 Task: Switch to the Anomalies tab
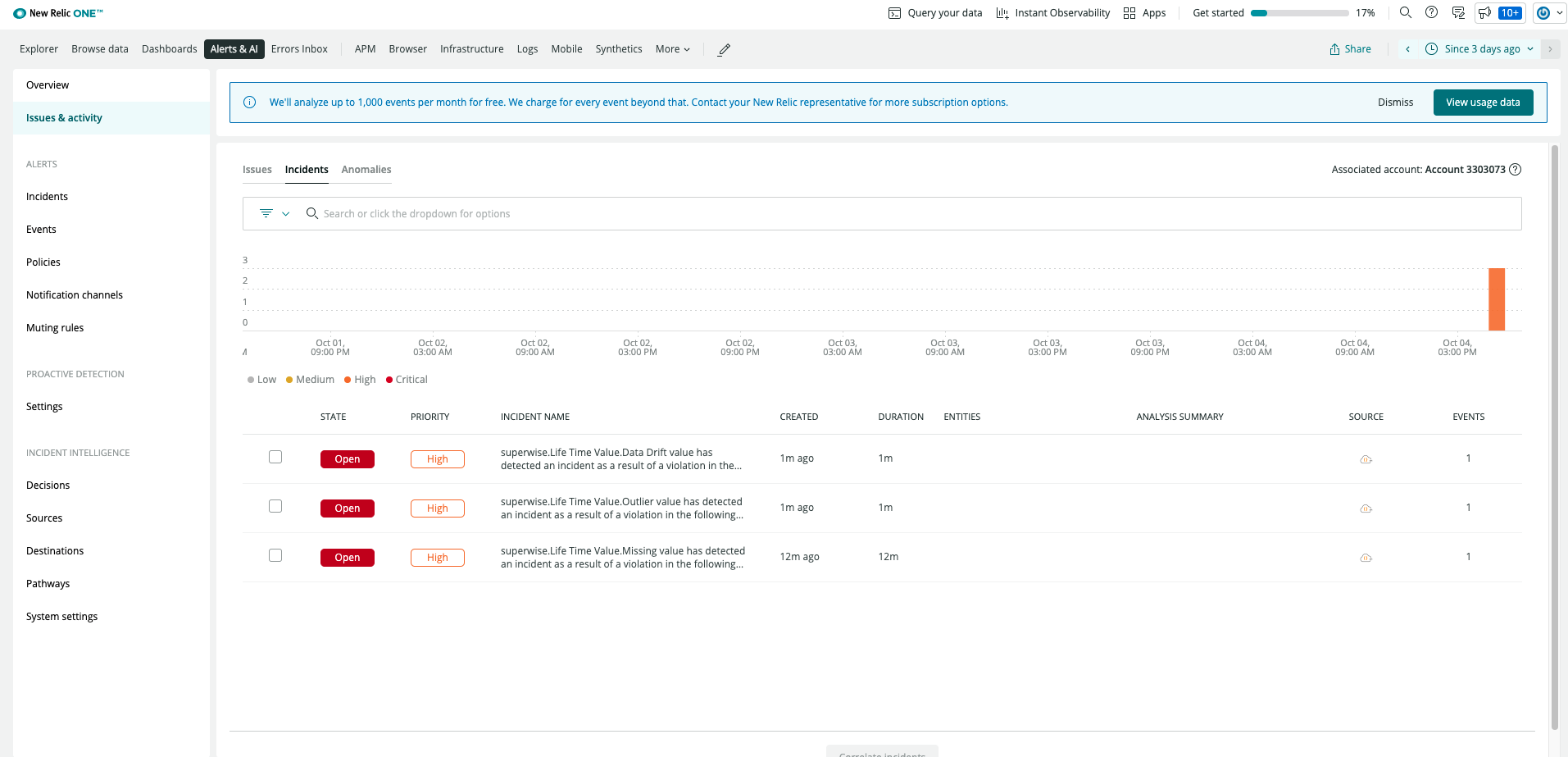(x=366, y=170)
